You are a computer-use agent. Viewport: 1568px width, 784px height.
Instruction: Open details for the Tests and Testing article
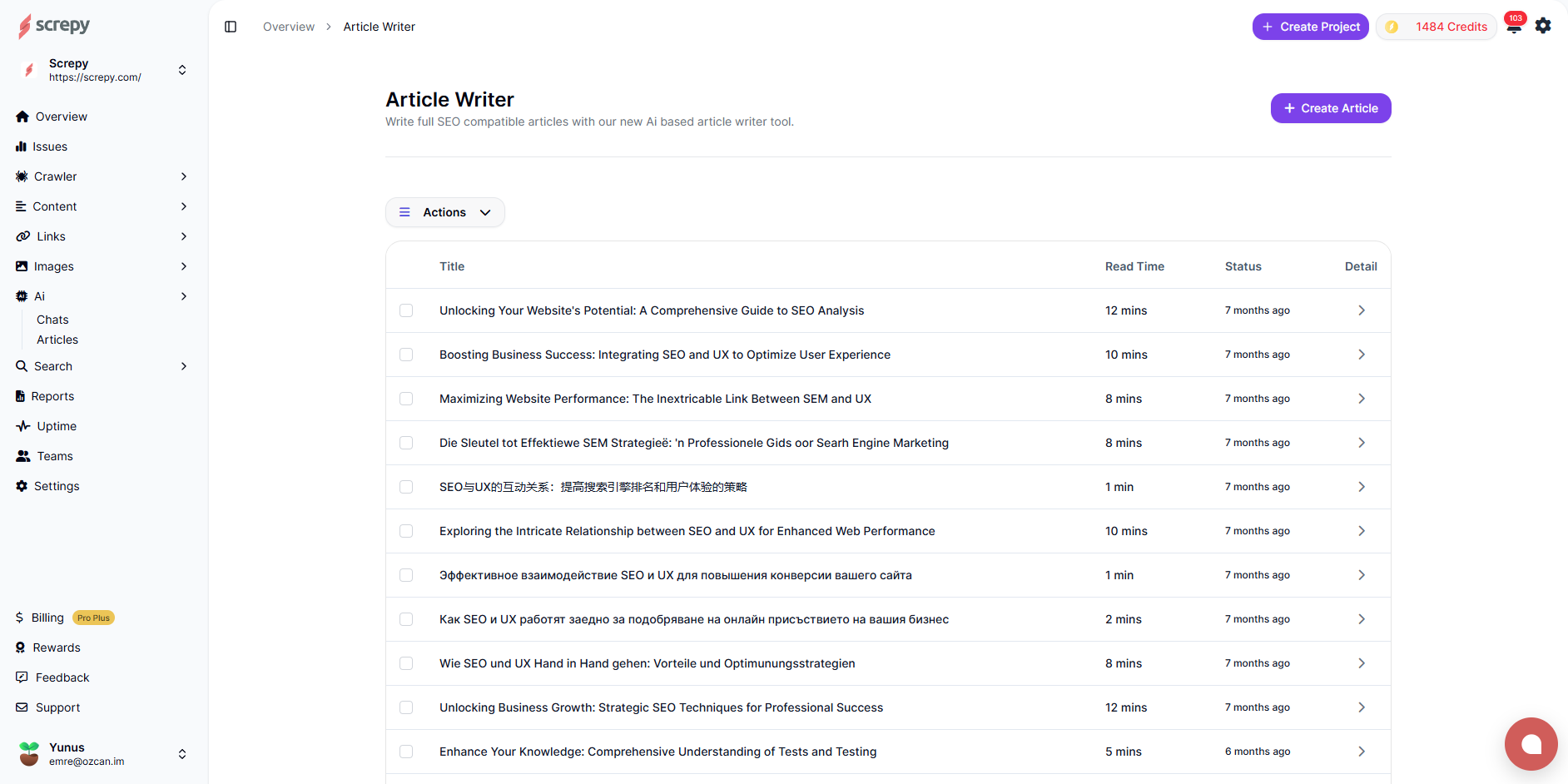click(x=1362, y=752)
